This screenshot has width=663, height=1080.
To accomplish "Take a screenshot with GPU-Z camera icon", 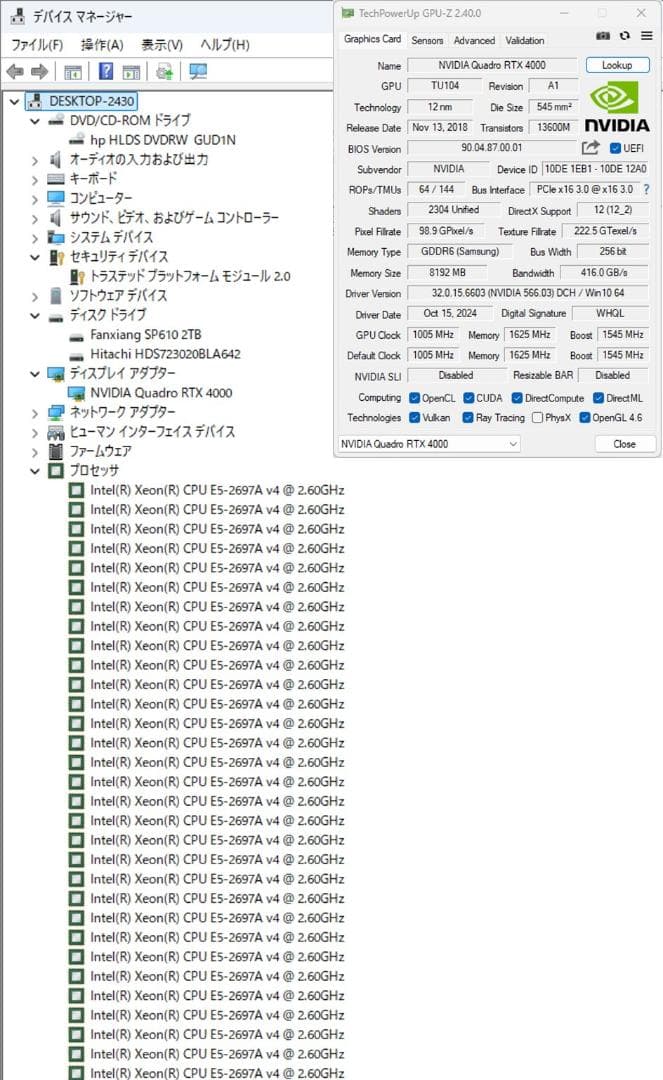I will 602,36.
